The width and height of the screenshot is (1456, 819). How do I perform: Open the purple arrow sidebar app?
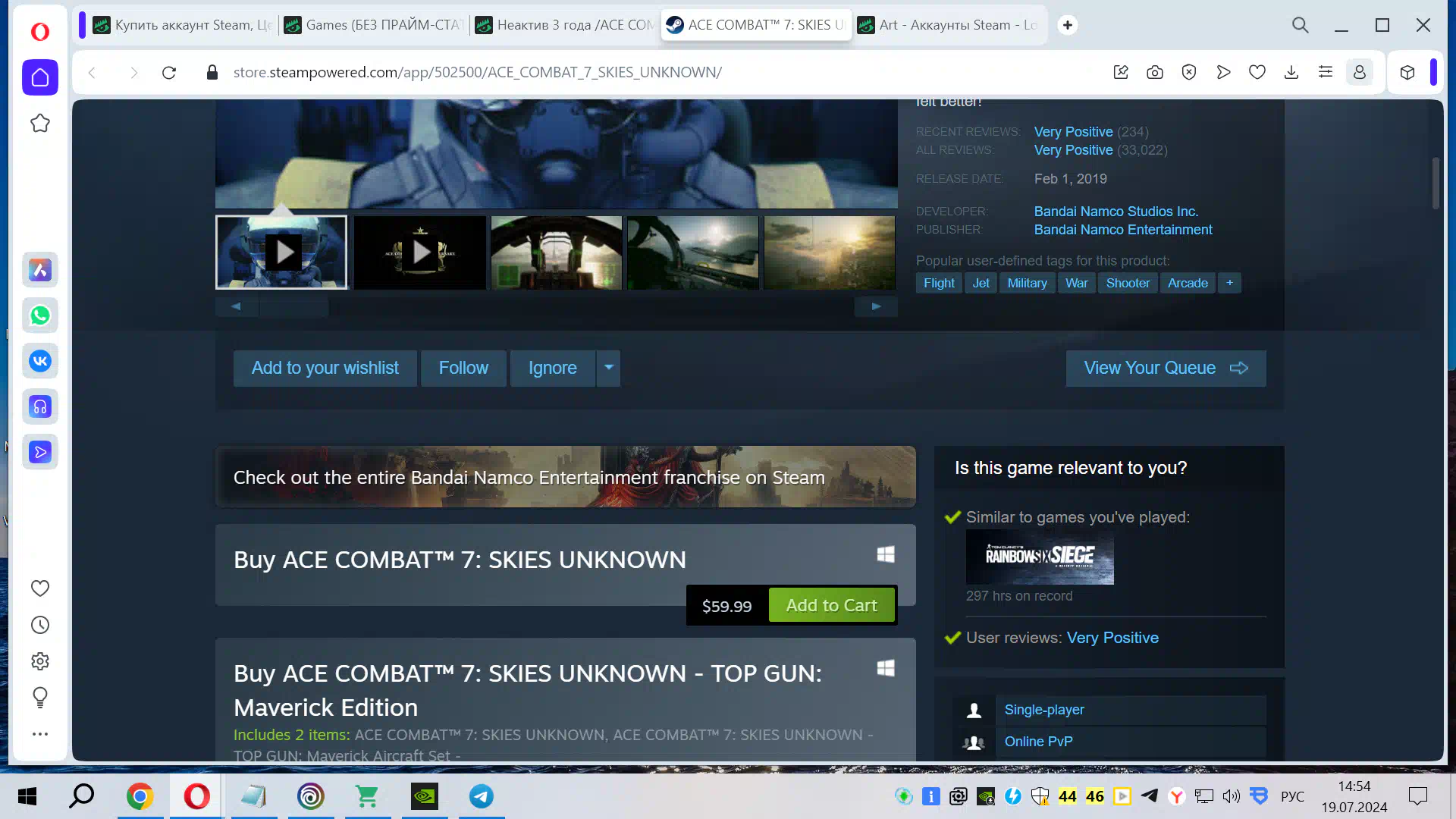[x=40, y=452]
